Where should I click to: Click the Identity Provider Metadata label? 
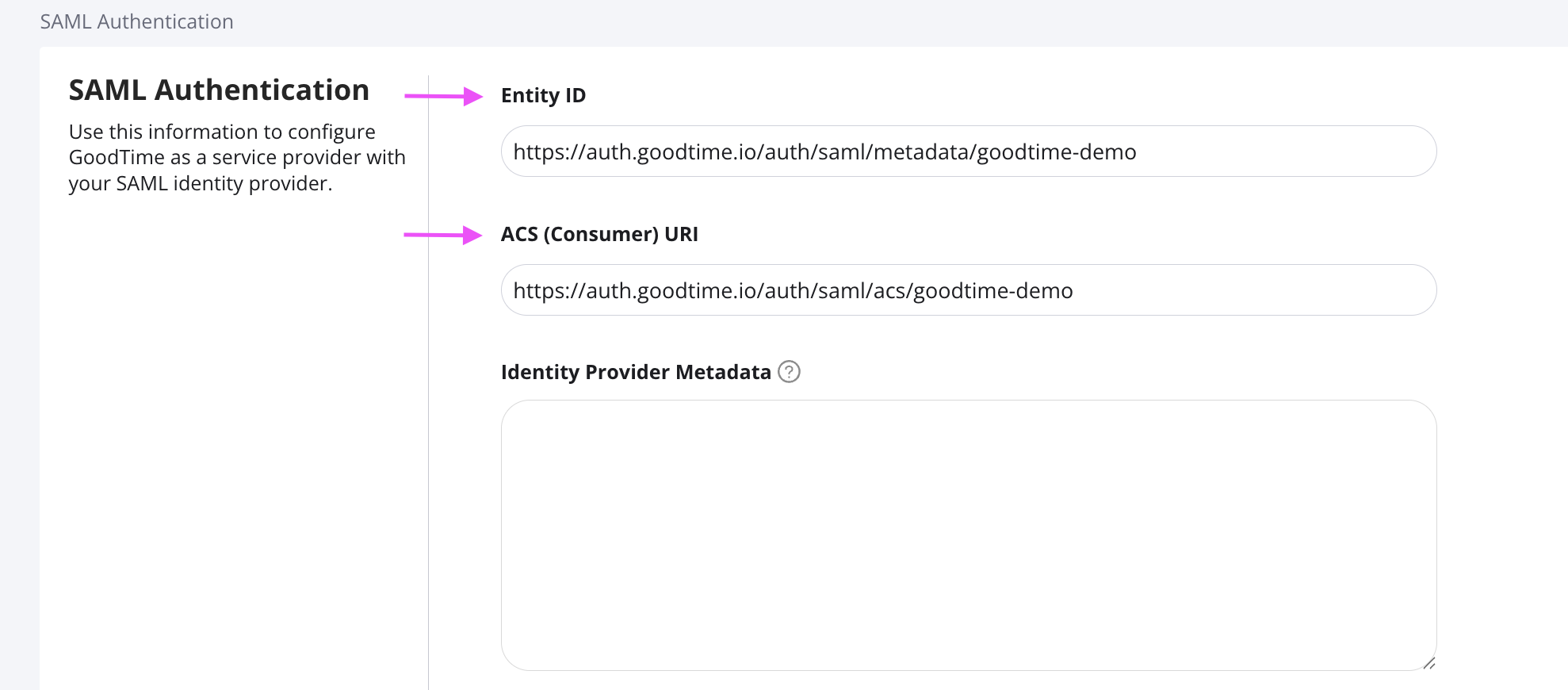636,372
